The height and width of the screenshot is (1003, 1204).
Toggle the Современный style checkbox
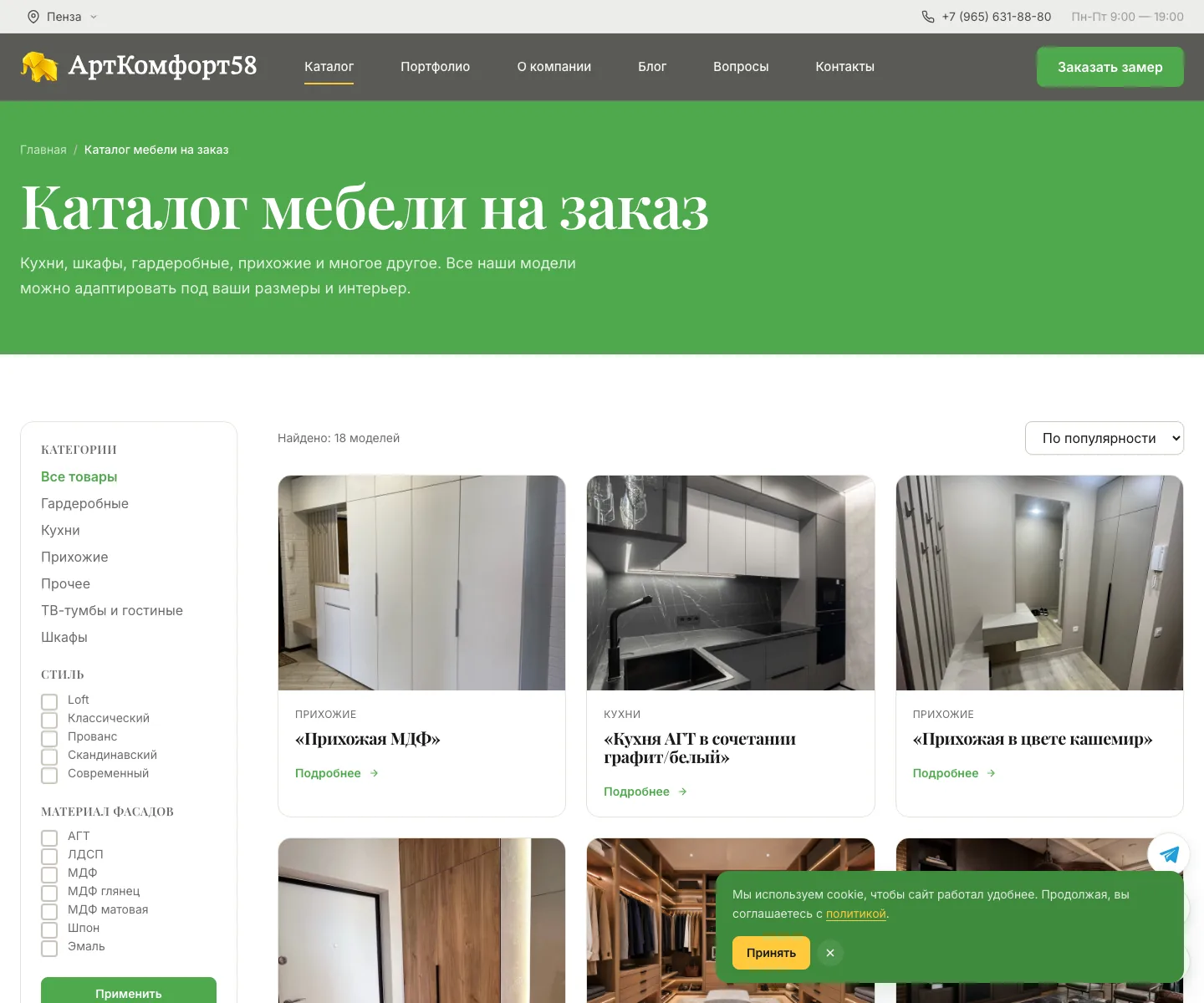tap(49, 775)
